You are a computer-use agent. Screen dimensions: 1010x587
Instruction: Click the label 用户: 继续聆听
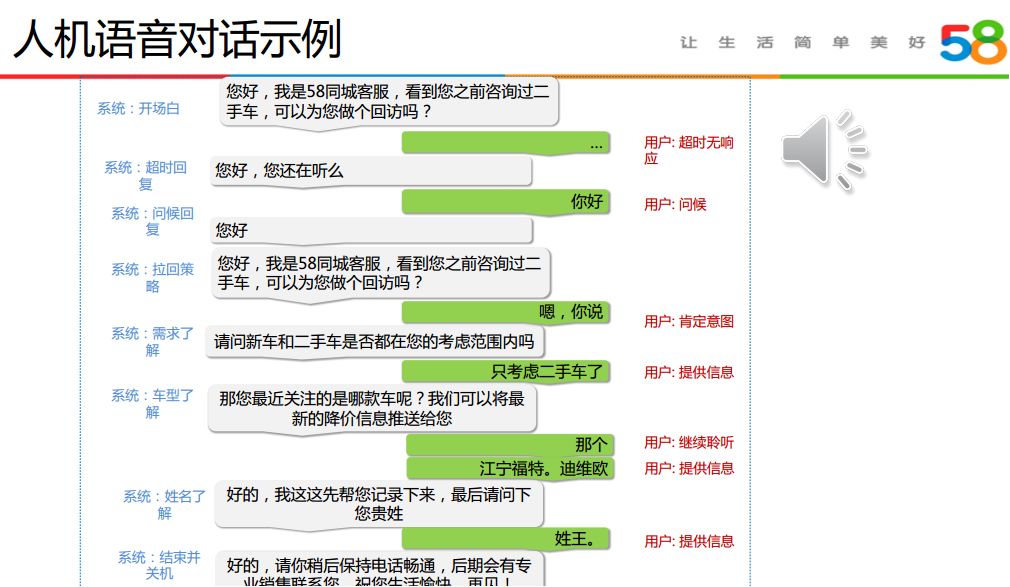pyautogui.click(x=689, y=442)
